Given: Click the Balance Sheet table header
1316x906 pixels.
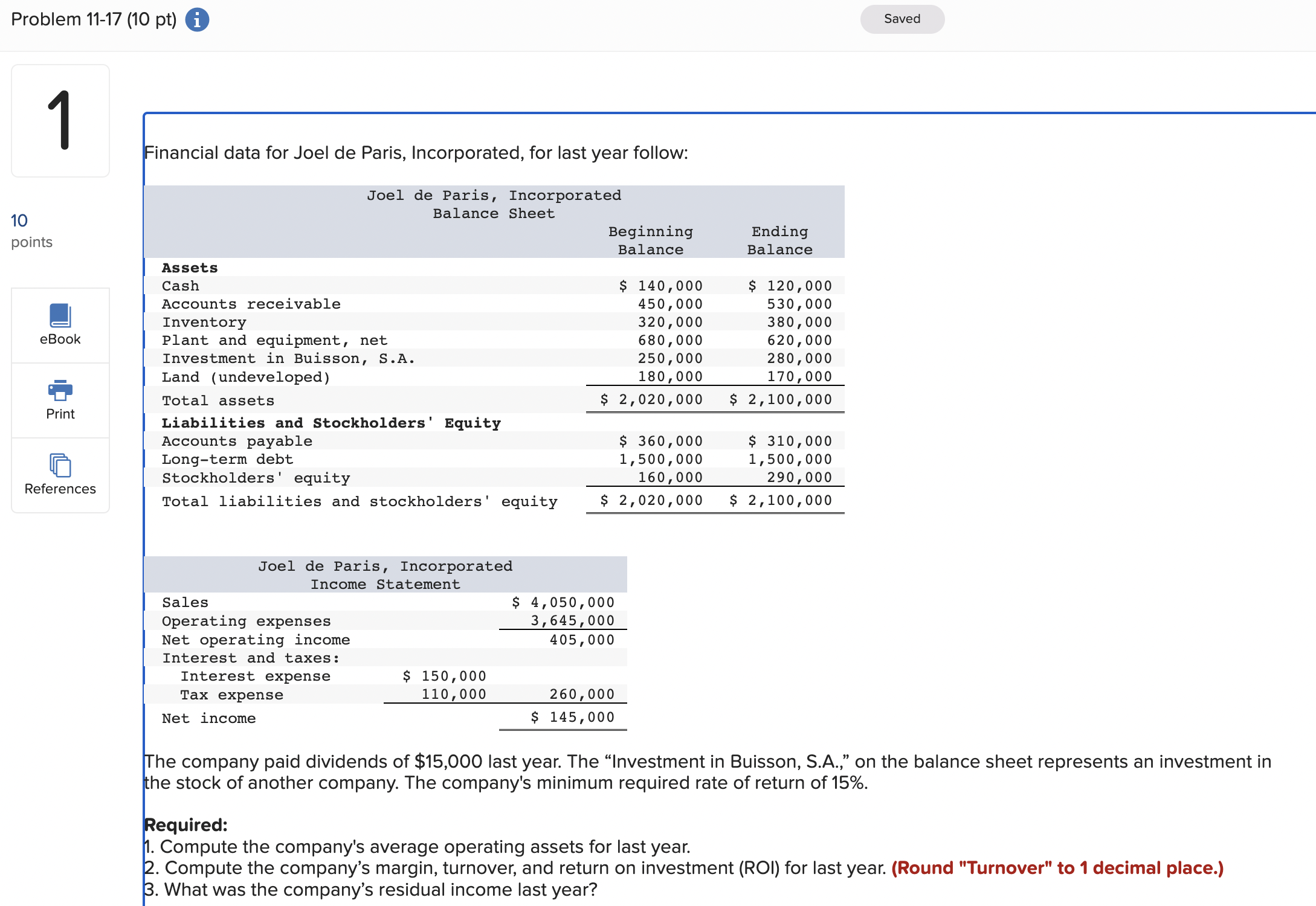Looking at the screenshot, I should tap(493, 213).
